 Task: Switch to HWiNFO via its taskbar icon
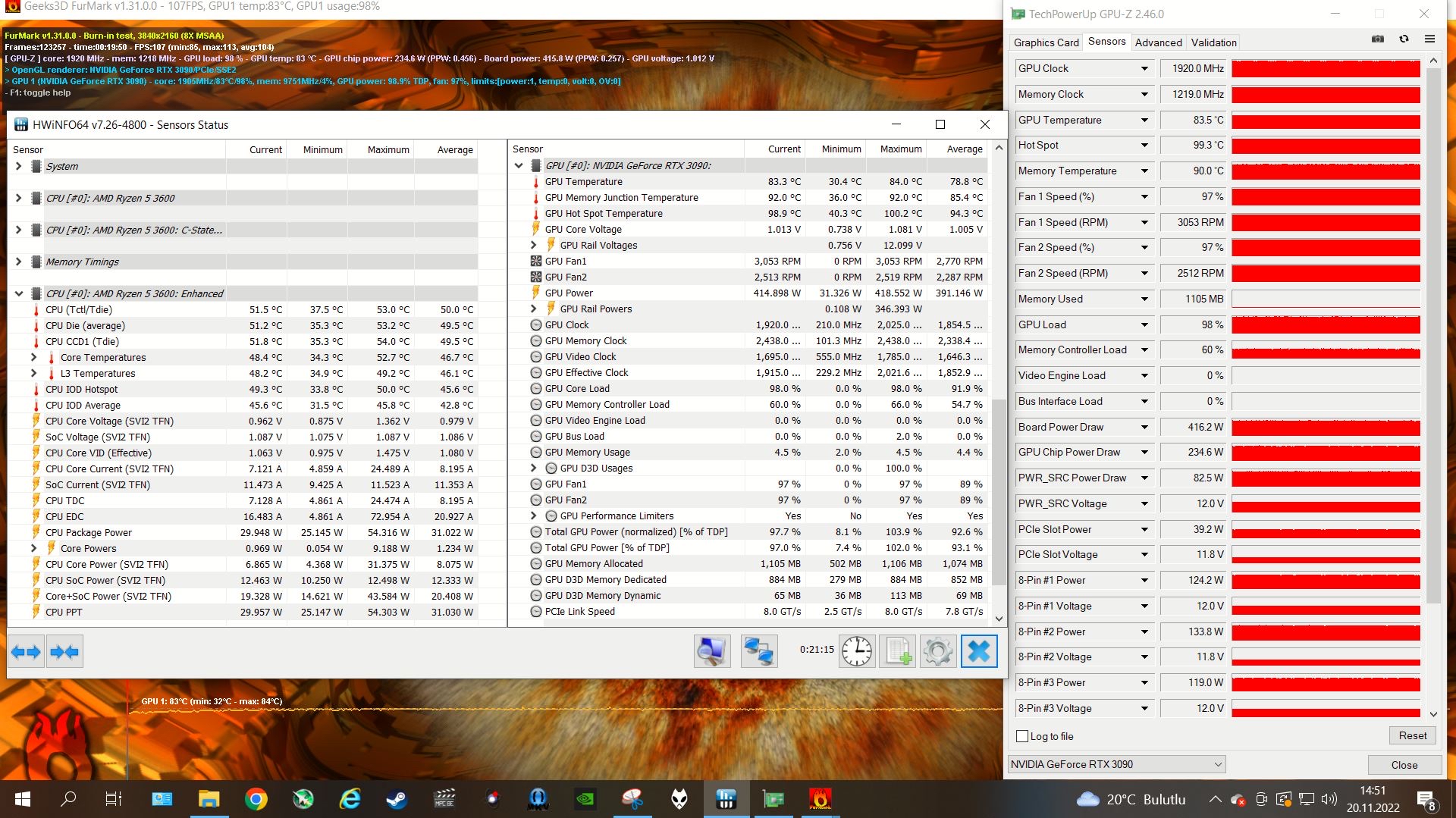[726, 799]
